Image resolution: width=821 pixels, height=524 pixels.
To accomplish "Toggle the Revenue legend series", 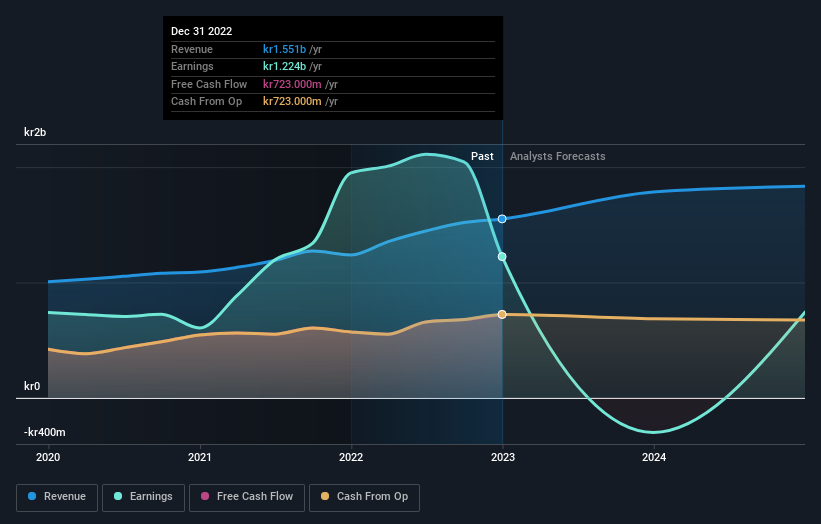I will pyautogui.click(x=57, y=497).
